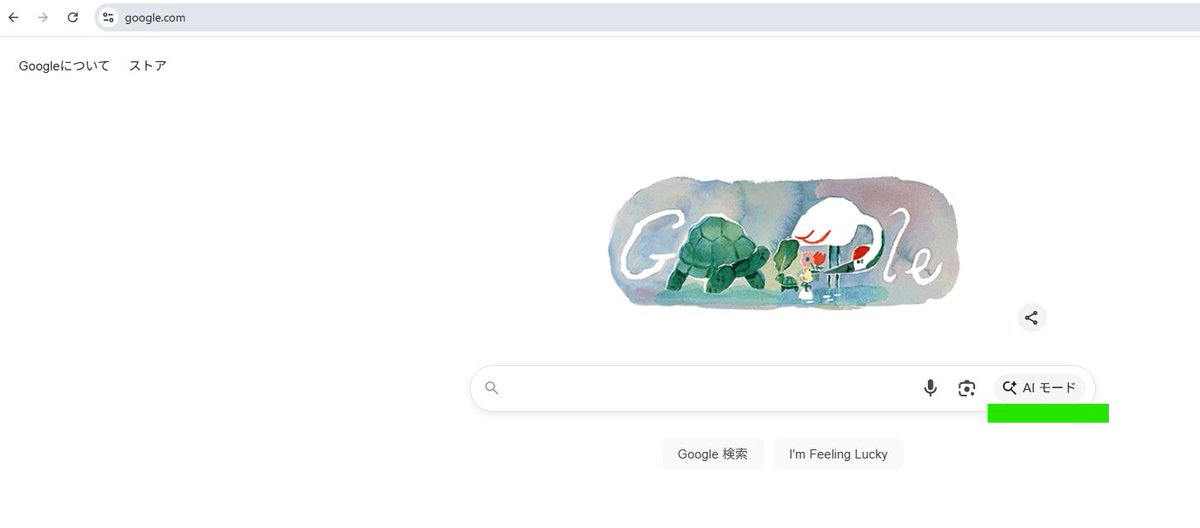Click the Google 検索 button
The height and width of the screenshot is (528, 1200).
click(713, 454)
